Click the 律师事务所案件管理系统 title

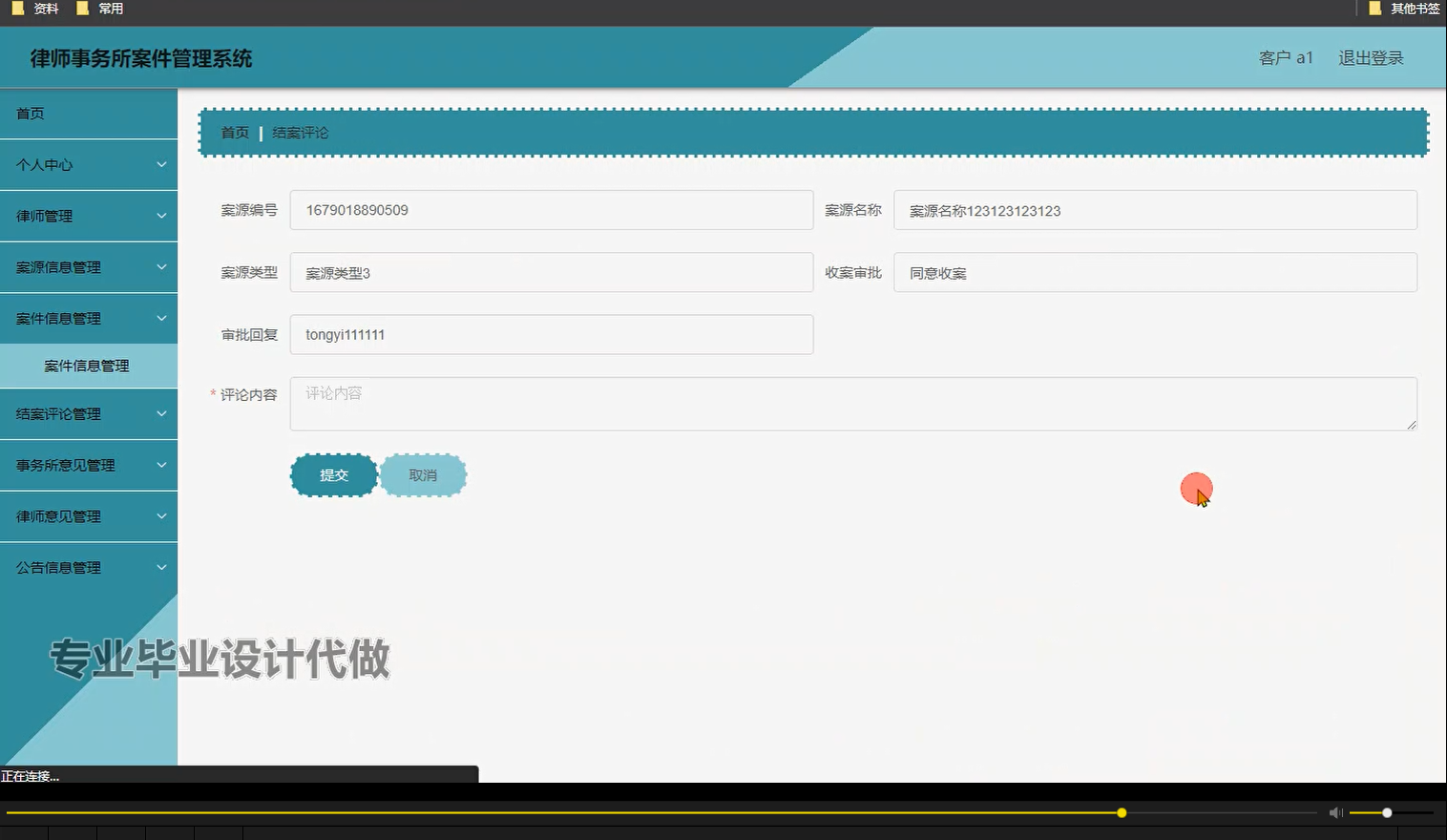pos(141,58)
